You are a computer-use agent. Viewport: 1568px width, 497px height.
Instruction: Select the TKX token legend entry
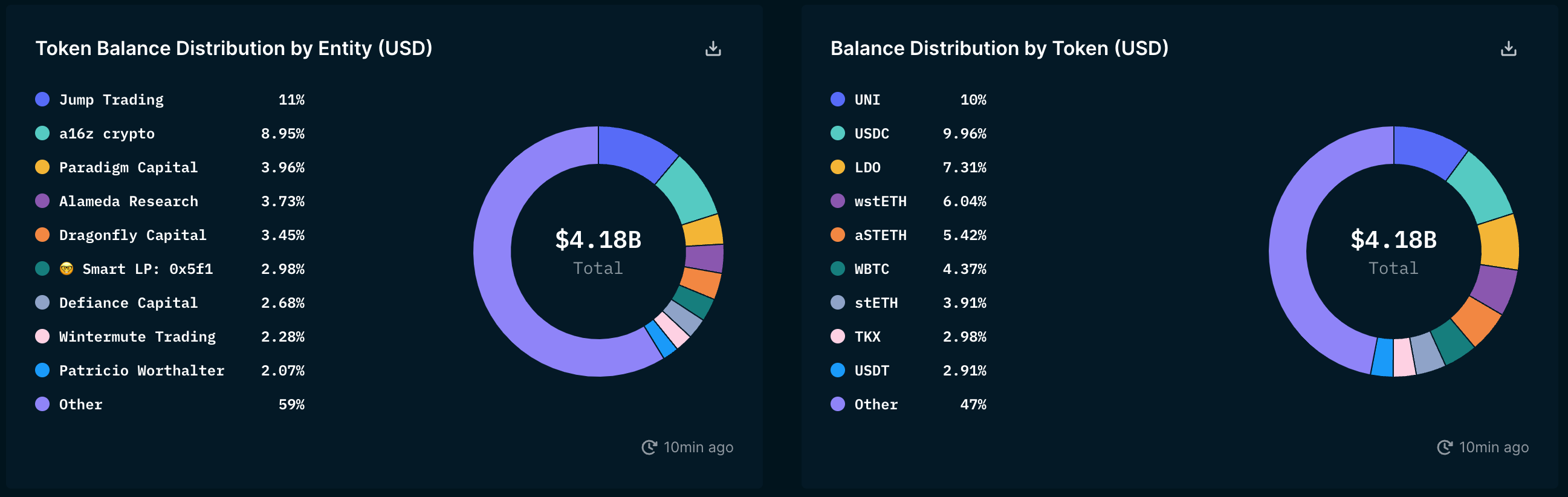click(867, 337)
